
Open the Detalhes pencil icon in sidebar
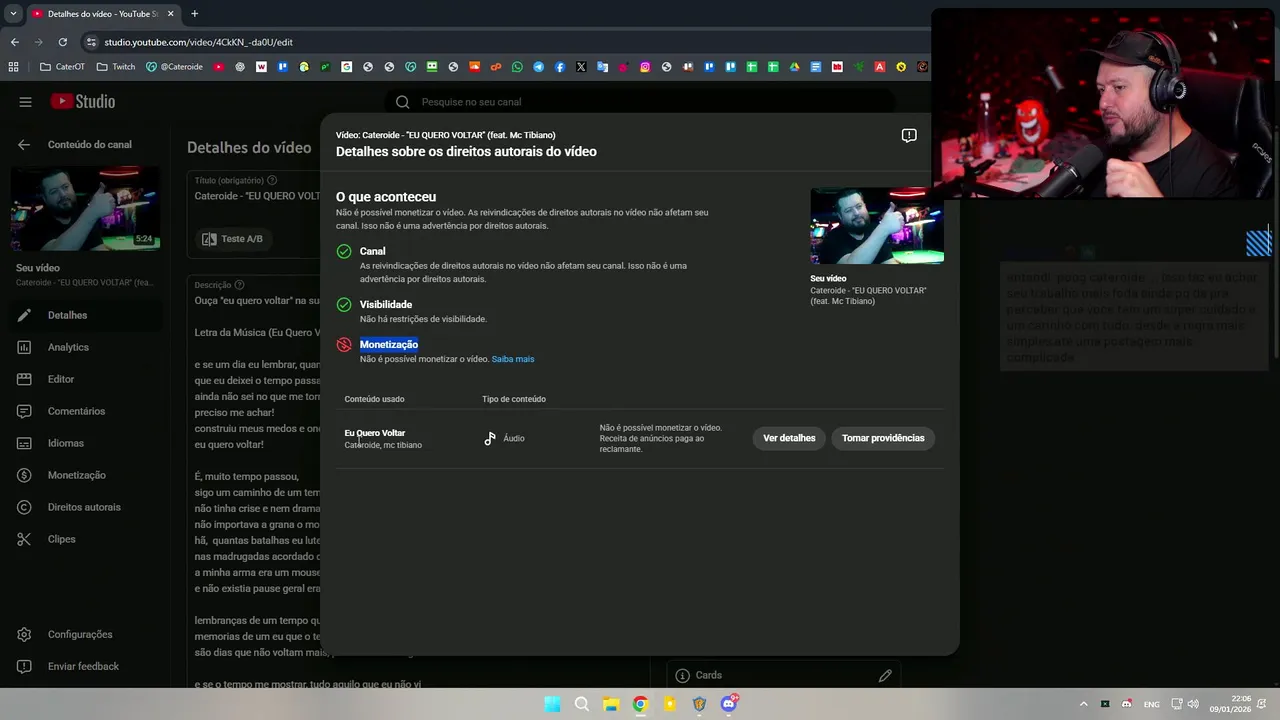(x=25, y=315)
